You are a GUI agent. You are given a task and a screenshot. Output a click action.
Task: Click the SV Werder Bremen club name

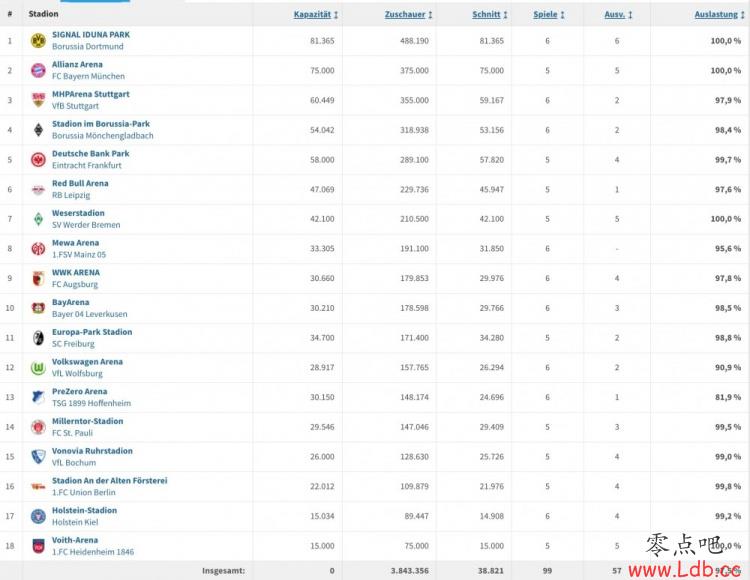[x=86, y=225]
